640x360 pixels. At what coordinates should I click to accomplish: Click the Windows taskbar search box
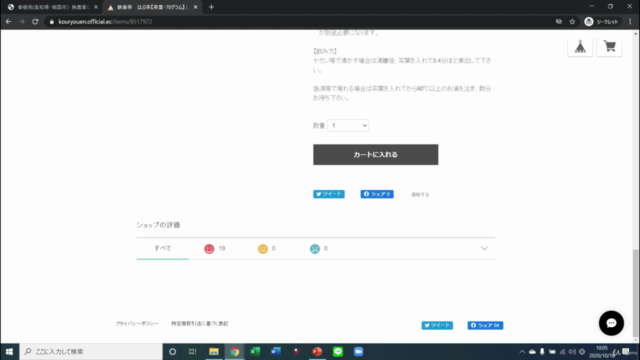coord(91,351)
